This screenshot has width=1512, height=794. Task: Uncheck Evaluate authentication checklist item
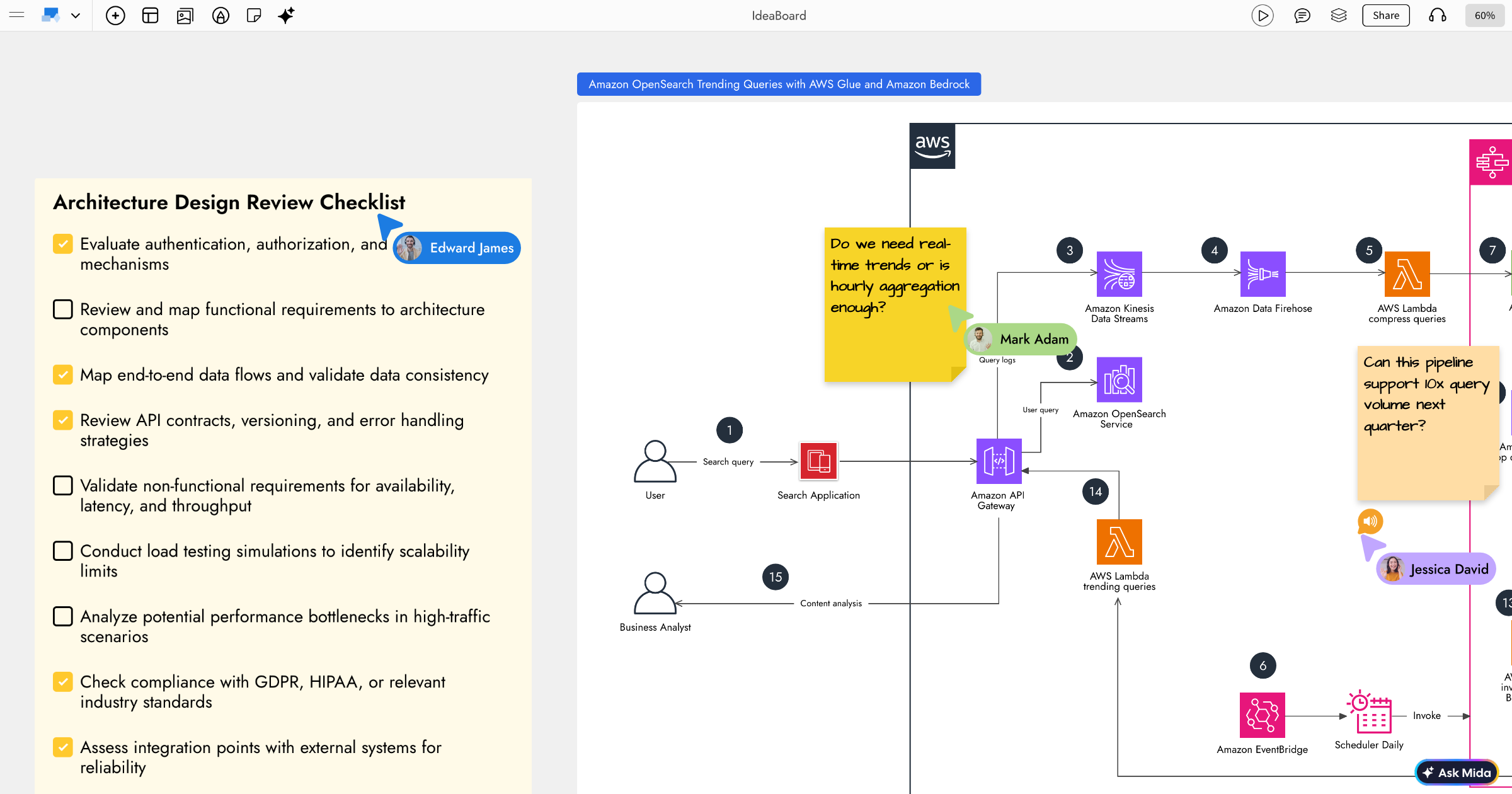coord(62,244)
